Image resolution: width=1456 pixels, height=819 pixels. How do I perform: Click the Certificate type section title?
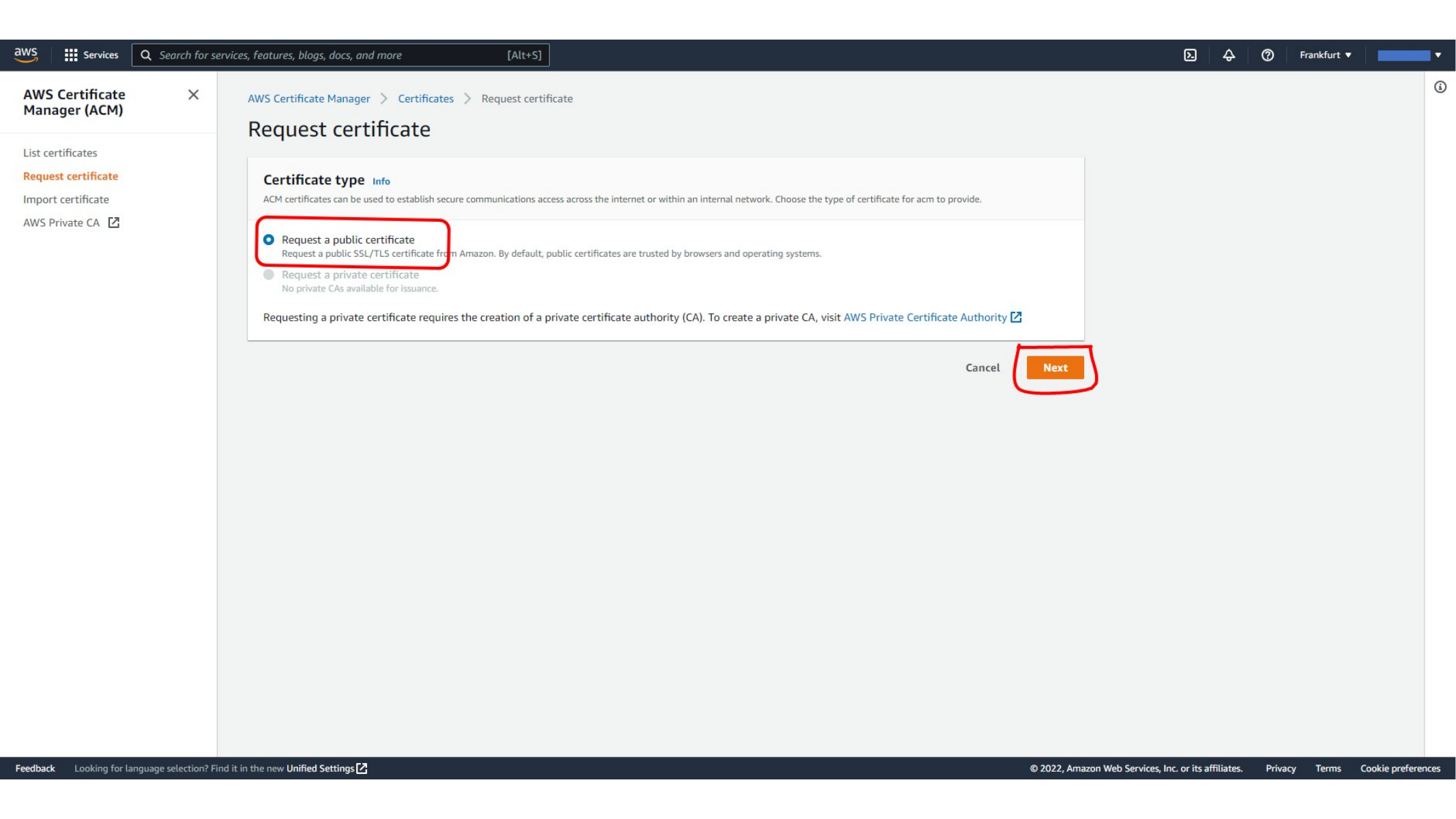(314, 180)
